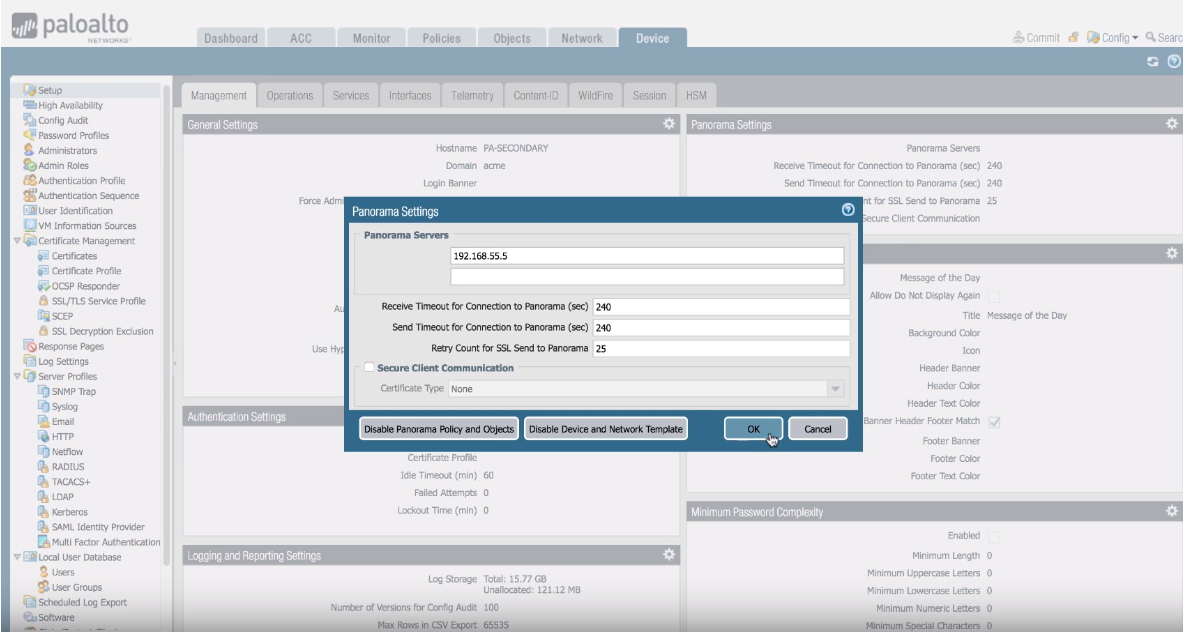Image resolution: width=1183 pixels, height=632 pixels.
Task: Click the second empty Panorama Servers field
Action: click(647, 277)
